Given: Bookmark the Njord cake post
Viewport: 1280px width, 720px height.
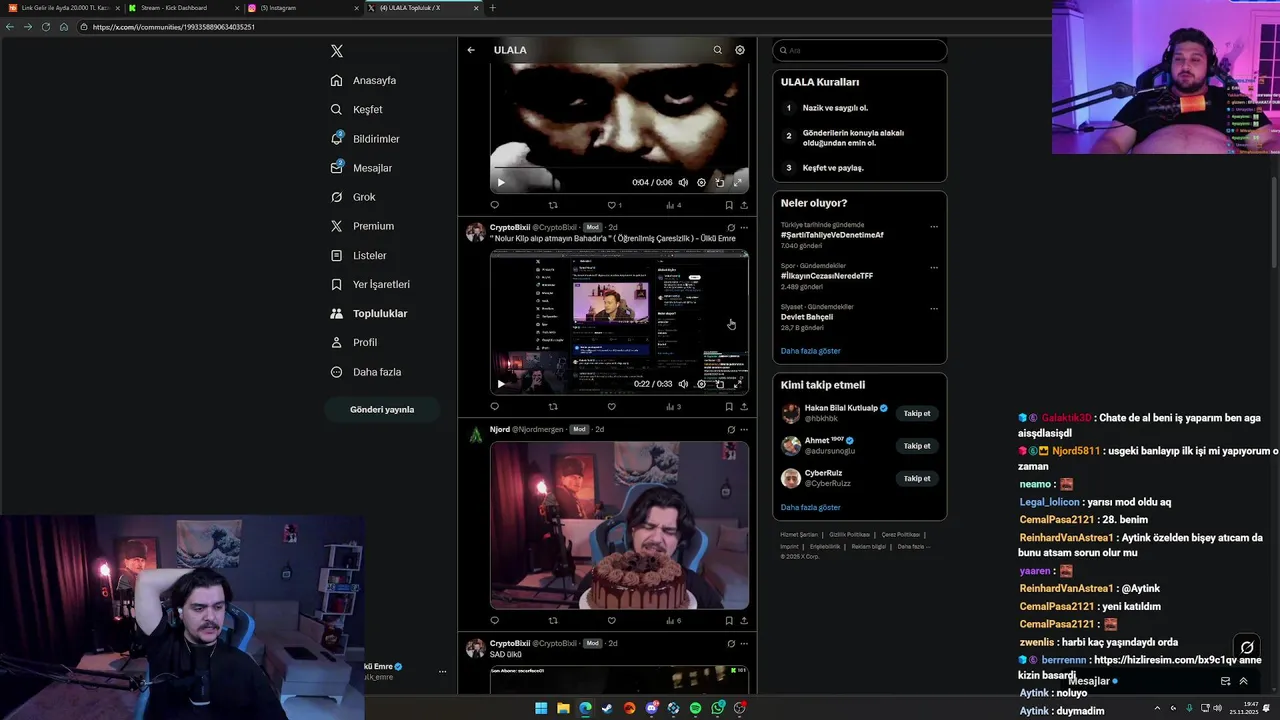Looking at the screenshot, I should pos(729,621).
